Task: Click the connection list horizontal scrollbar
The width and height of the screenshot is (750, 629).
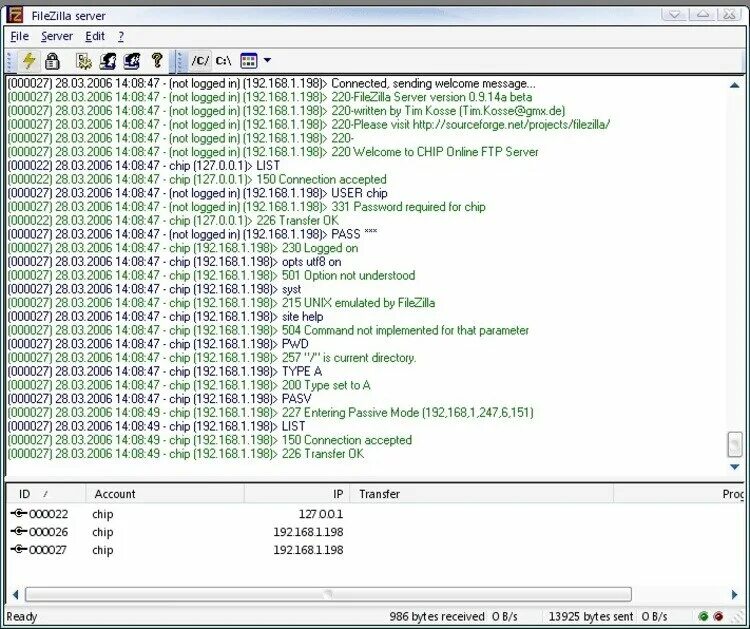Action: [328, 595]
